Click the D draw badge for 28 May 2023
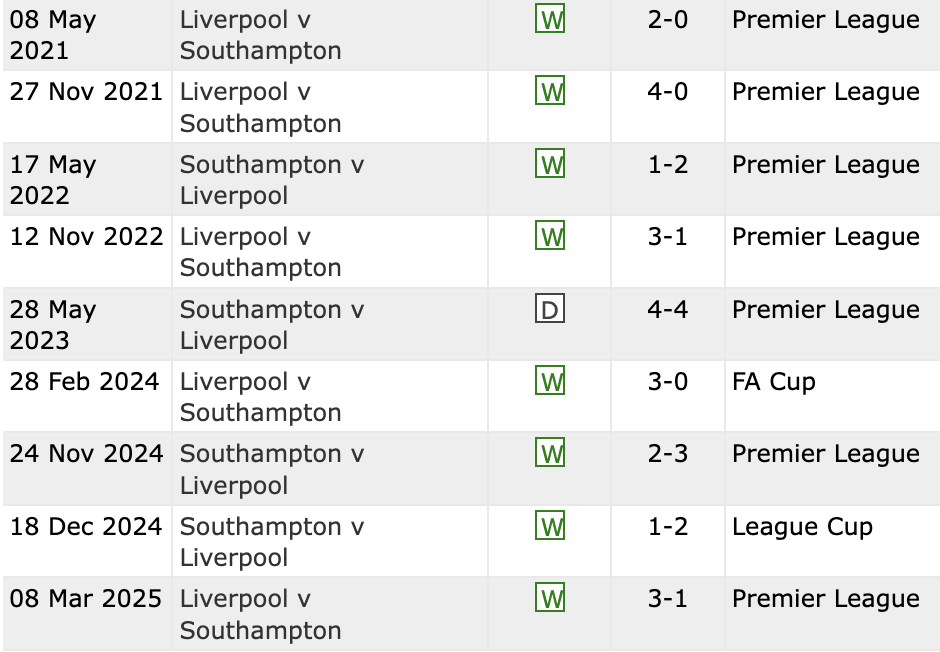 550,310
